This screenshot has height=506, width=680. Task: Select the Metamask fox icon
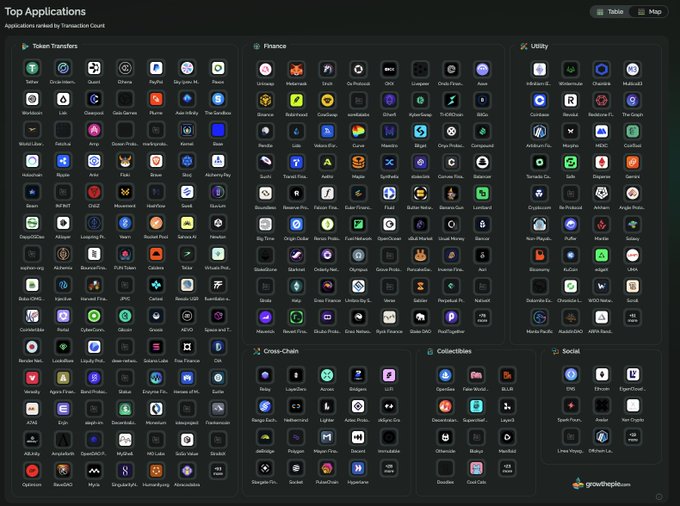[297, 69]
